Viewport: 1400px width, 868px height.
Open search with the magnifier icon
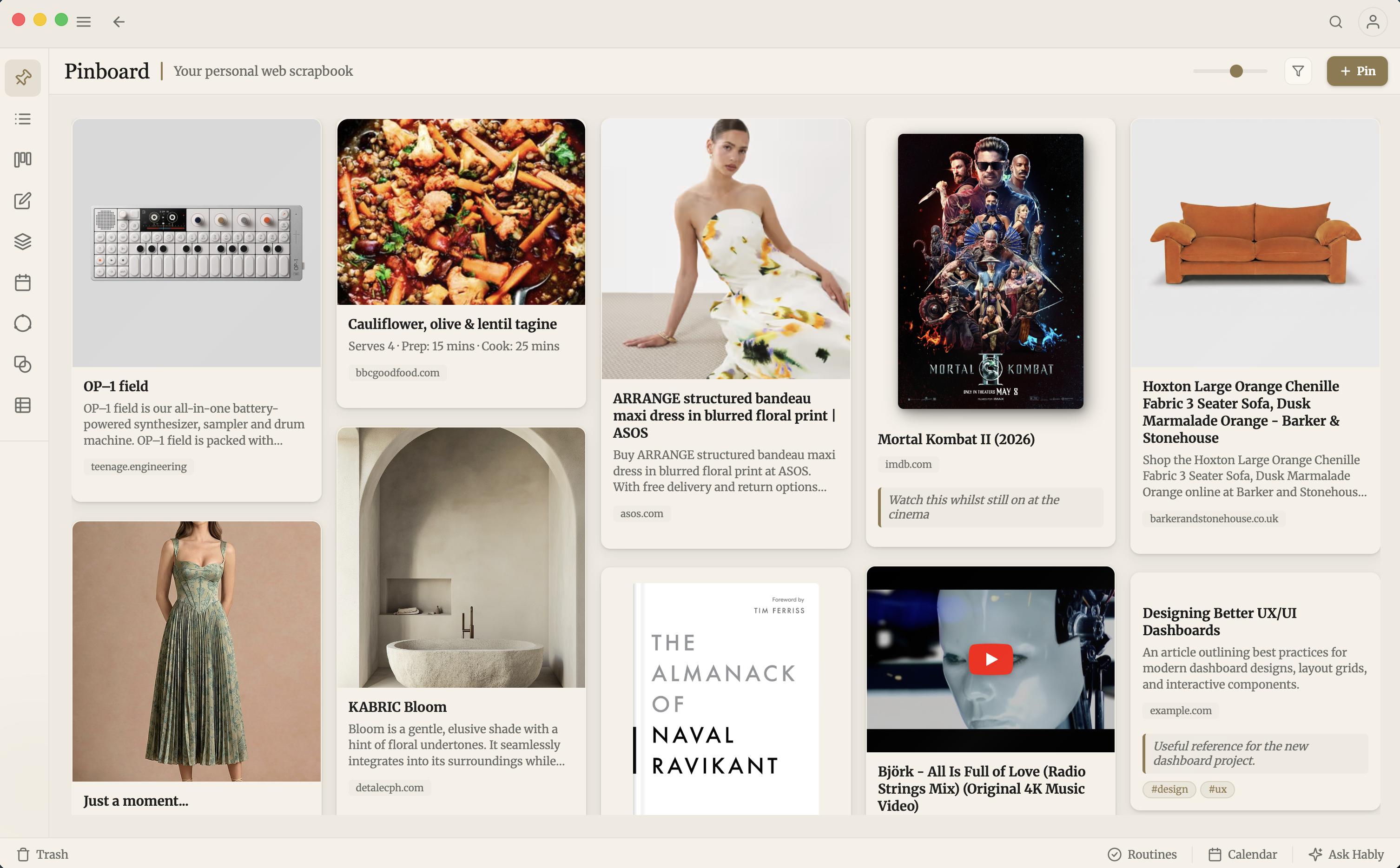[1336, 22]
